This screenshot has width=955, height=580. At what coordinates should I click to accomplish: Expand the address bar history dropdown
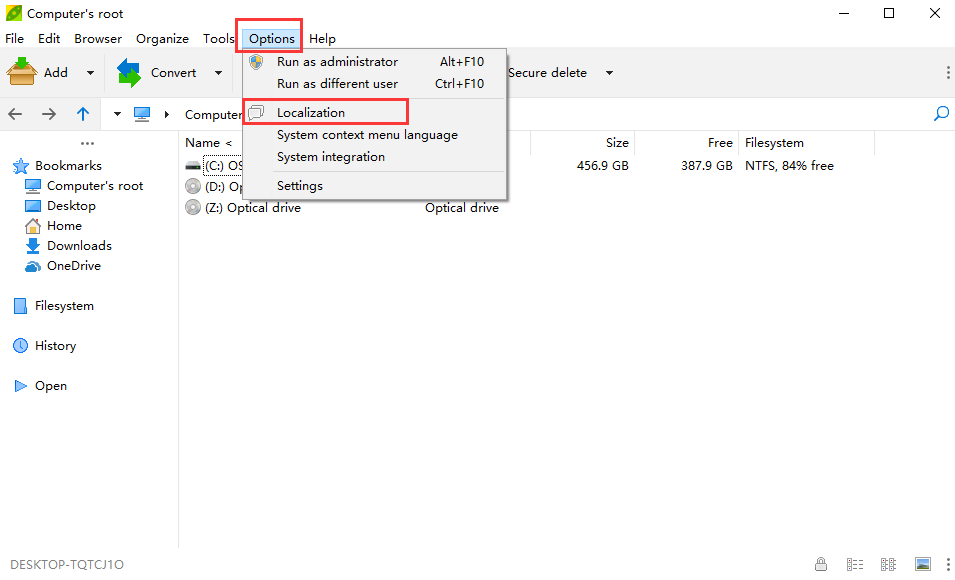[x=117, y=114]
